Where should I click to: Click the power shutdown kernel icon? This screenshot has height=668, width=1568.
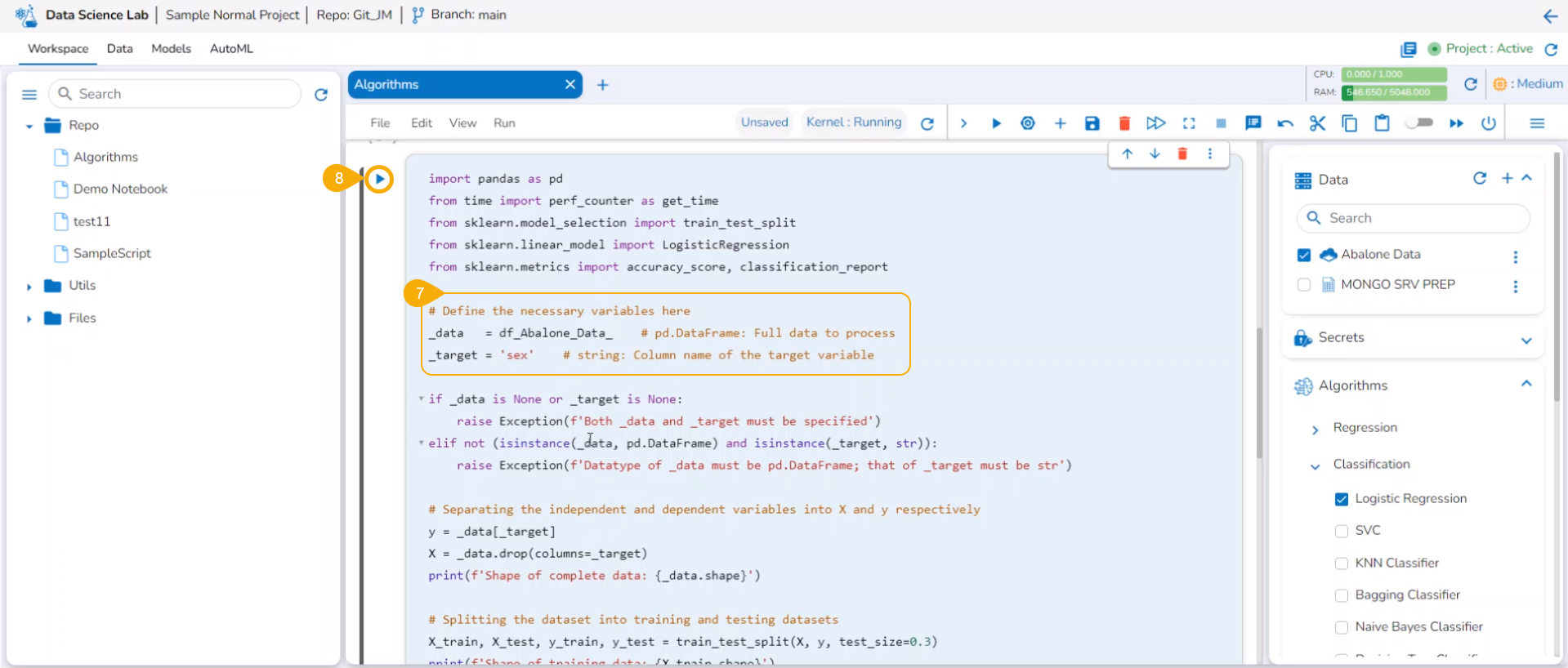click(x=1489, y=123)
